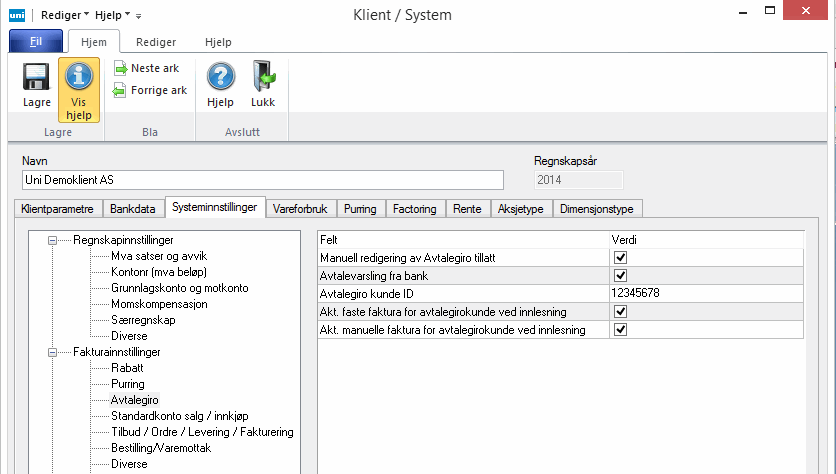Screen dimensions: 836x474
Task: Open quick access toolbar customize arrow
Action: (x=138, y=16)
